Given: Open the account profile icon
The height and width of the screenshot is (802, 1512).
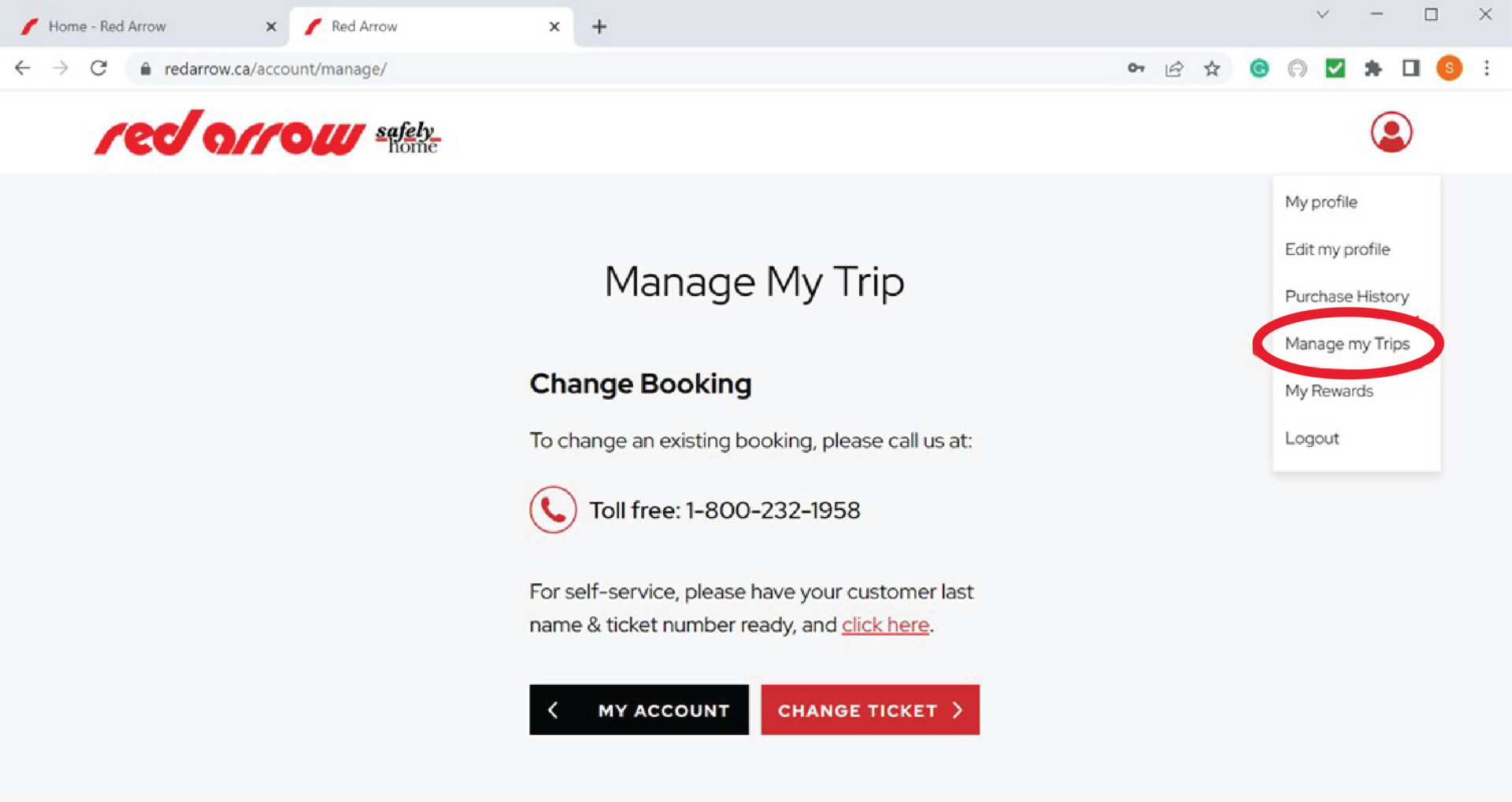Looking at the screenshot, I should (x=1391, y=132).
